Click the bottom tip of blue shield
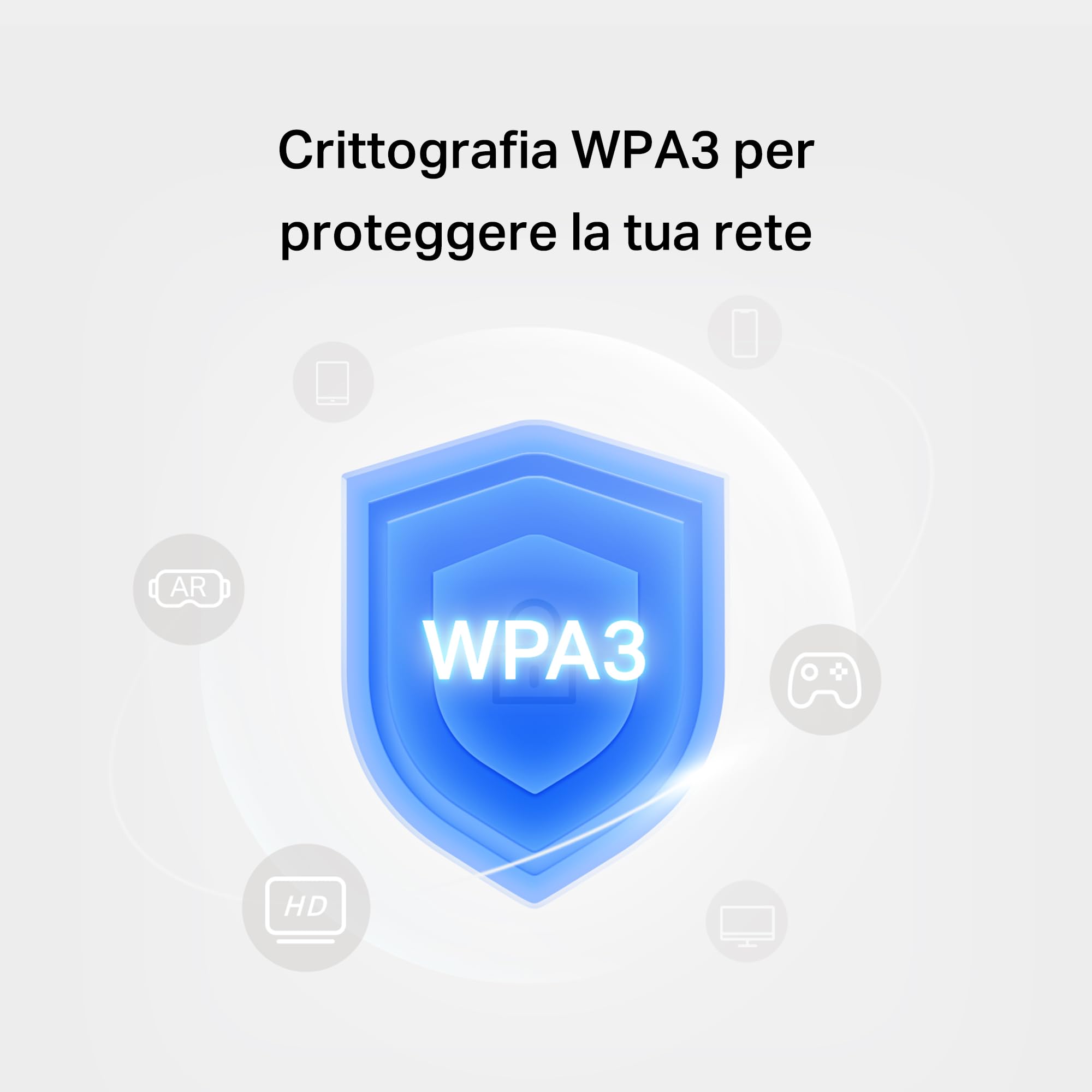 coord(535,901)
